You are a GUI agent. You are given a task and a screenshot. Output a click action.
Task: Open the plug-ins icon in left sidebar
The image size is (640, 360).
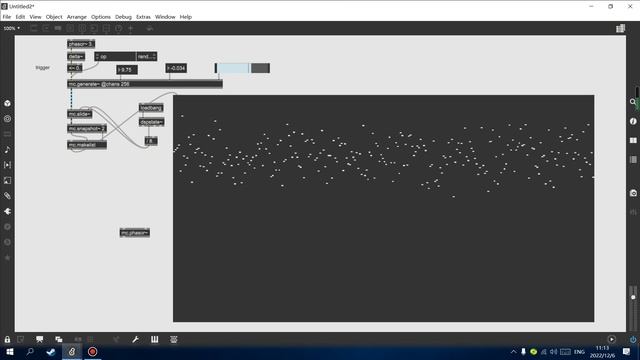(x=7, y=211)
